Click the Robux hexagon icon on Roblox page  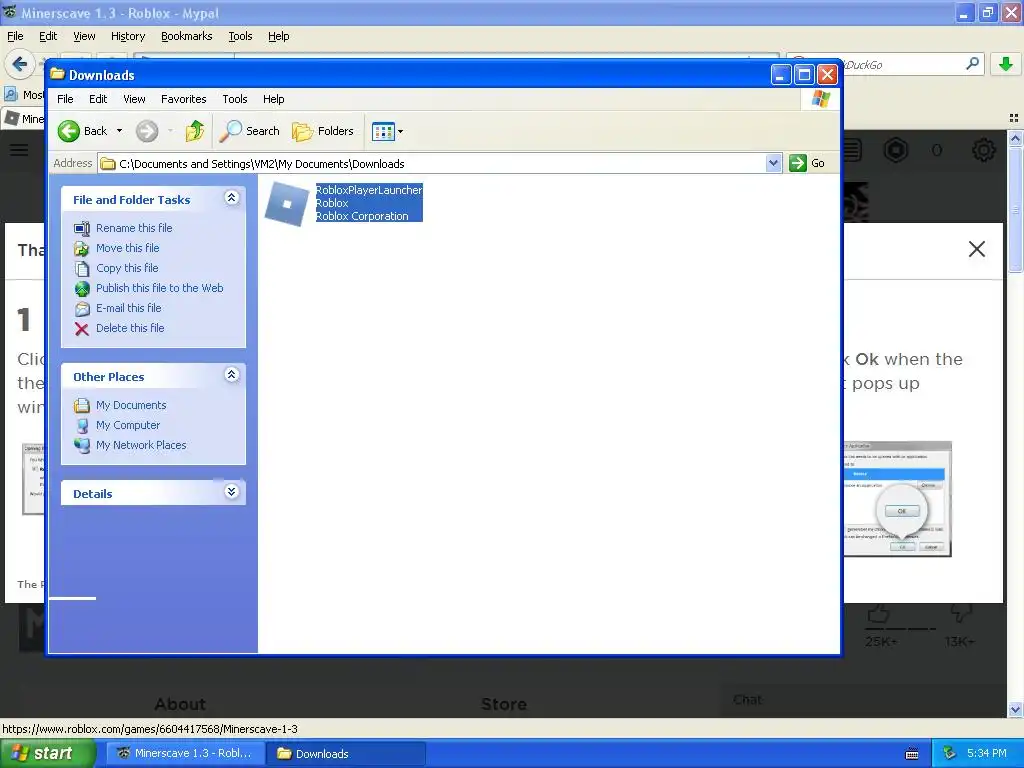[x=895, y=150]
